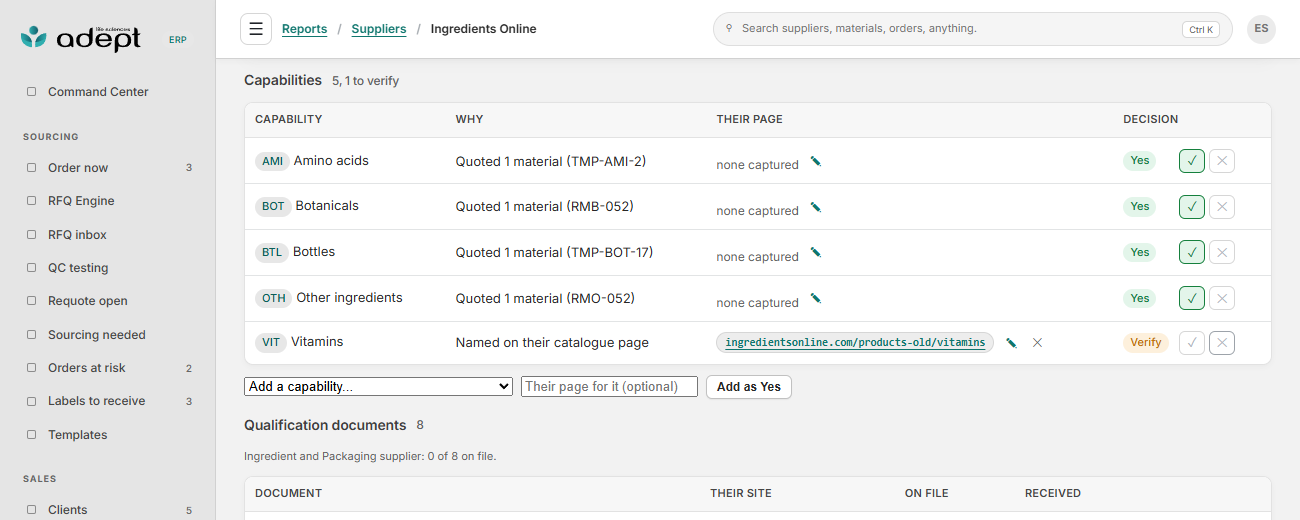Click the Ctrl K shortcut badge

(1200, 30)
